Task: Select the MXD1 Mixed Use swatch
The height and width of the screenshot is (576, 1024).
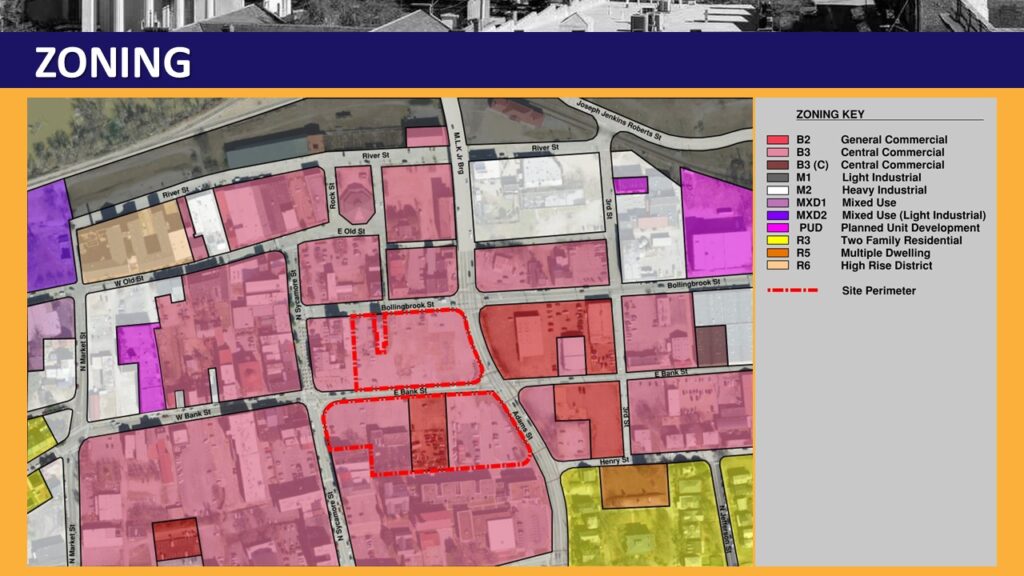Action: point(777,203)
